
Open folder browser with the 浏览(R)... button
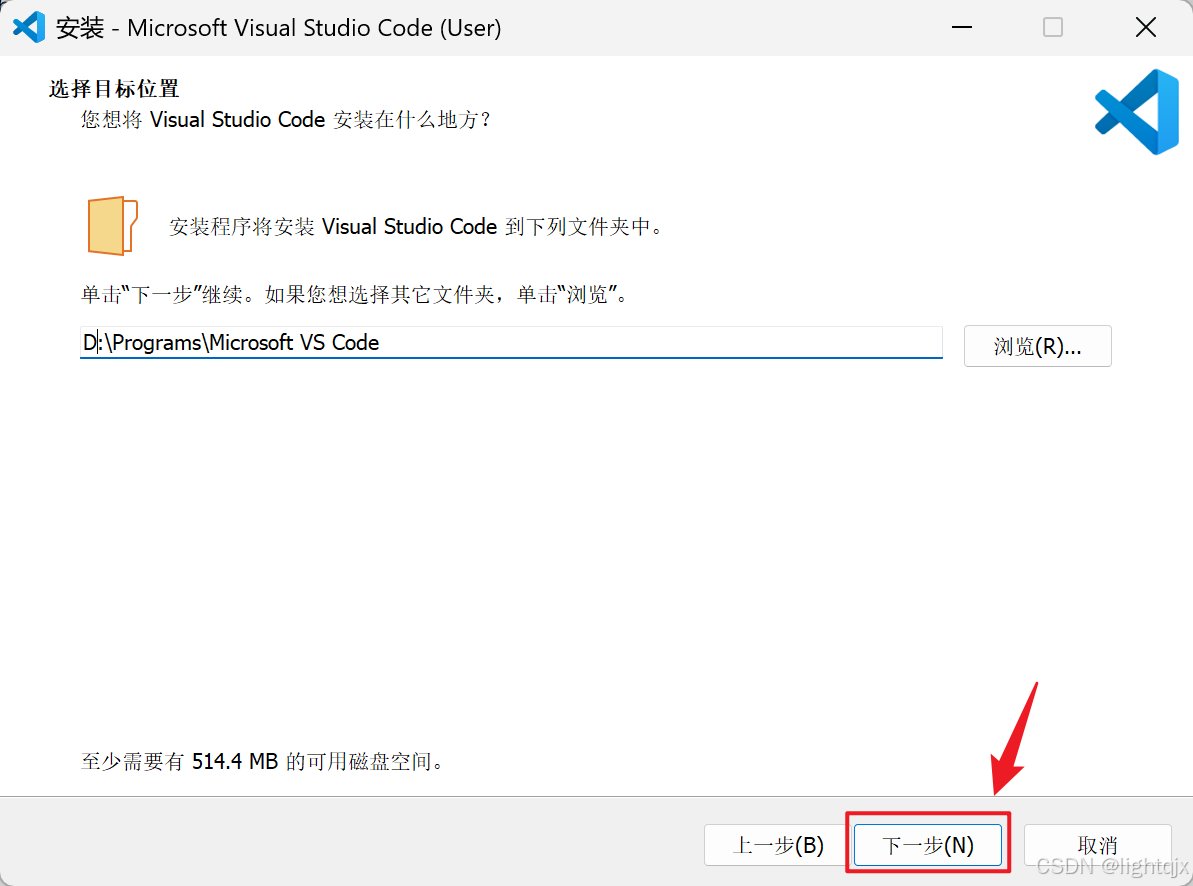(x=1037, y=346)
